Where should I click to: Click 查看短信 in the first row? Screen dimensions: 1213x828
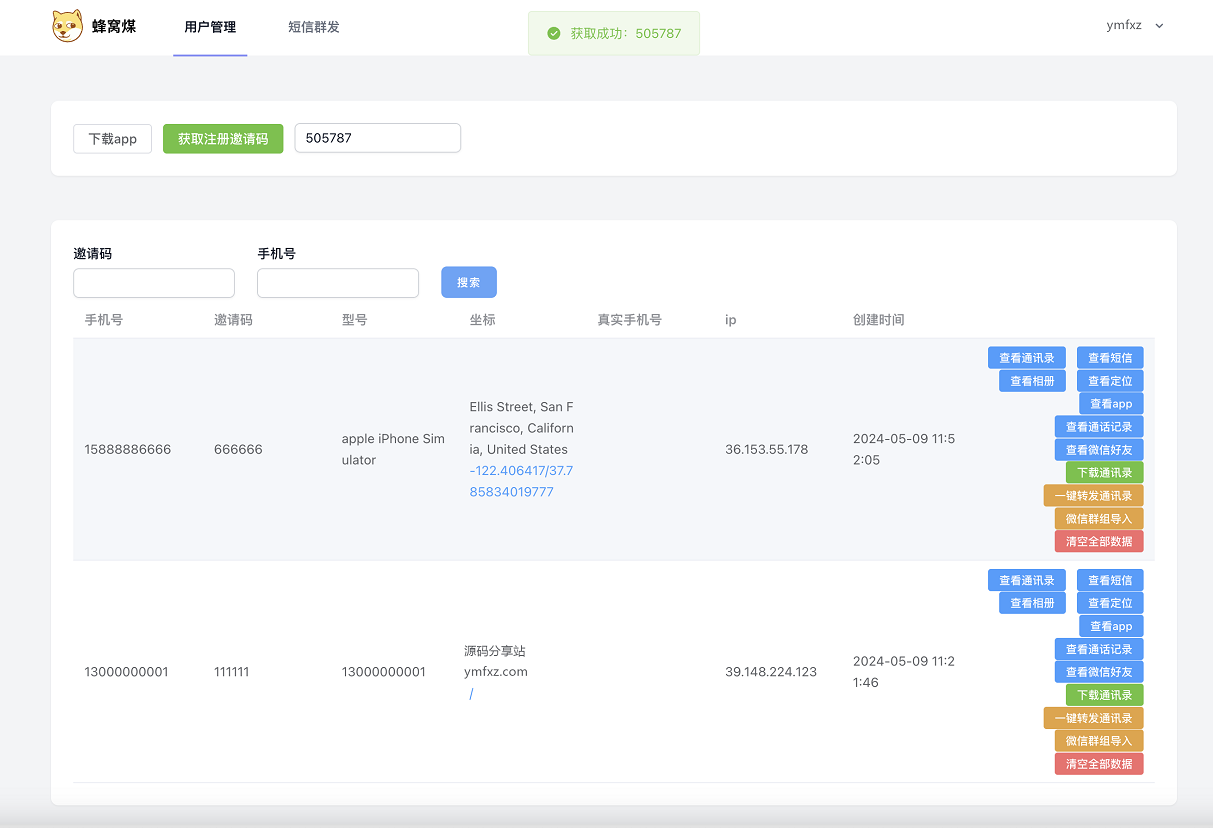point(1110,358)
